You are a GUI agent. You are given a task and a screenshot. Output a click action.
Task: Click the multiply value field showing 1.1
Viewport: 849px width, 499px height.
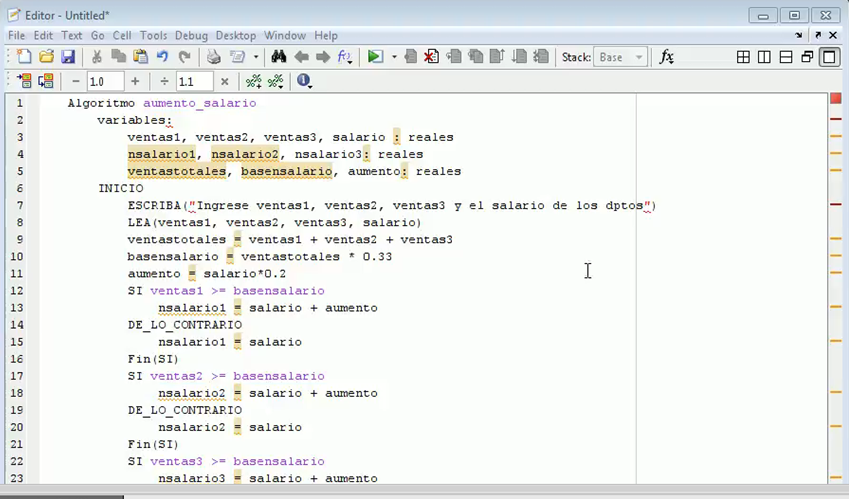(x=194, y=82)
